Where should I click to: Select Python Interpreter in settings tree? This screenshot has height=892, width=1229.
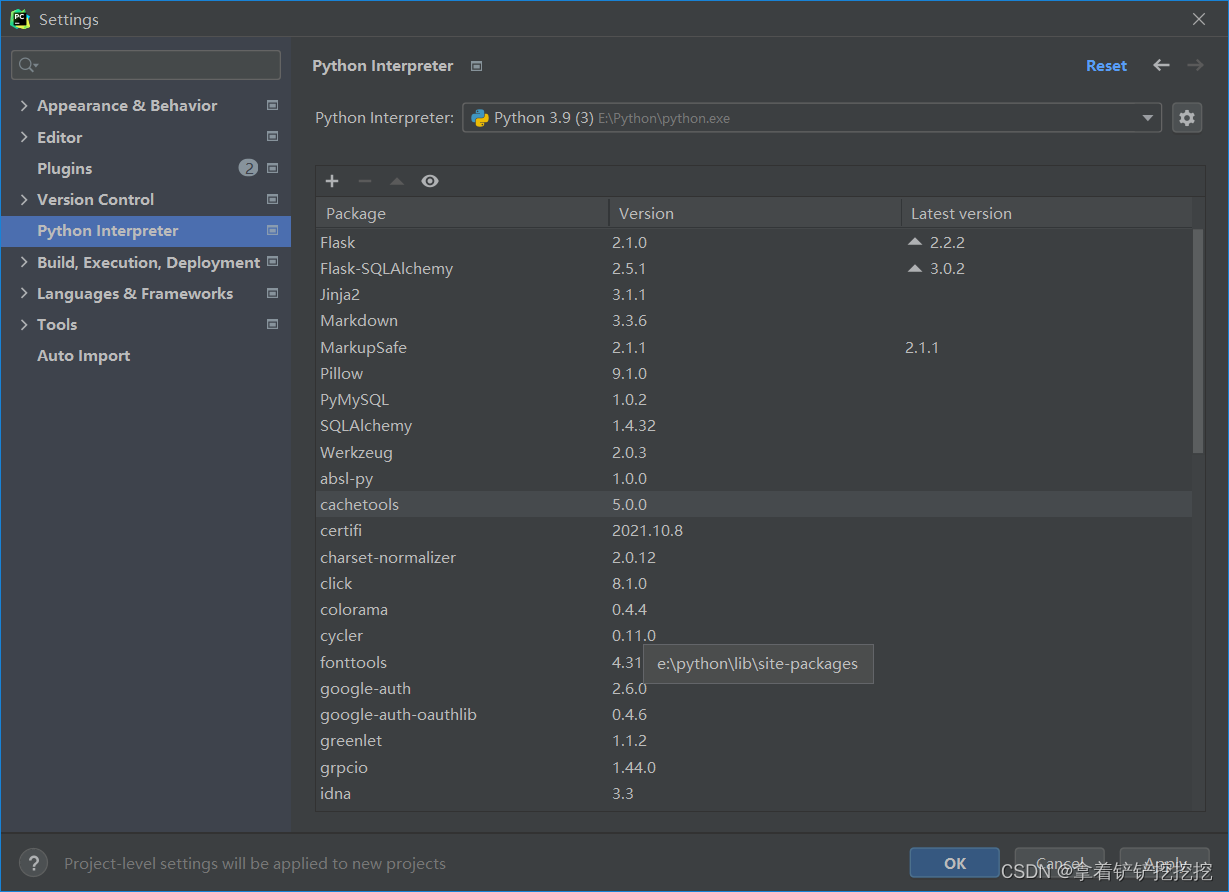pyautogui.click(x=145, y=231)
